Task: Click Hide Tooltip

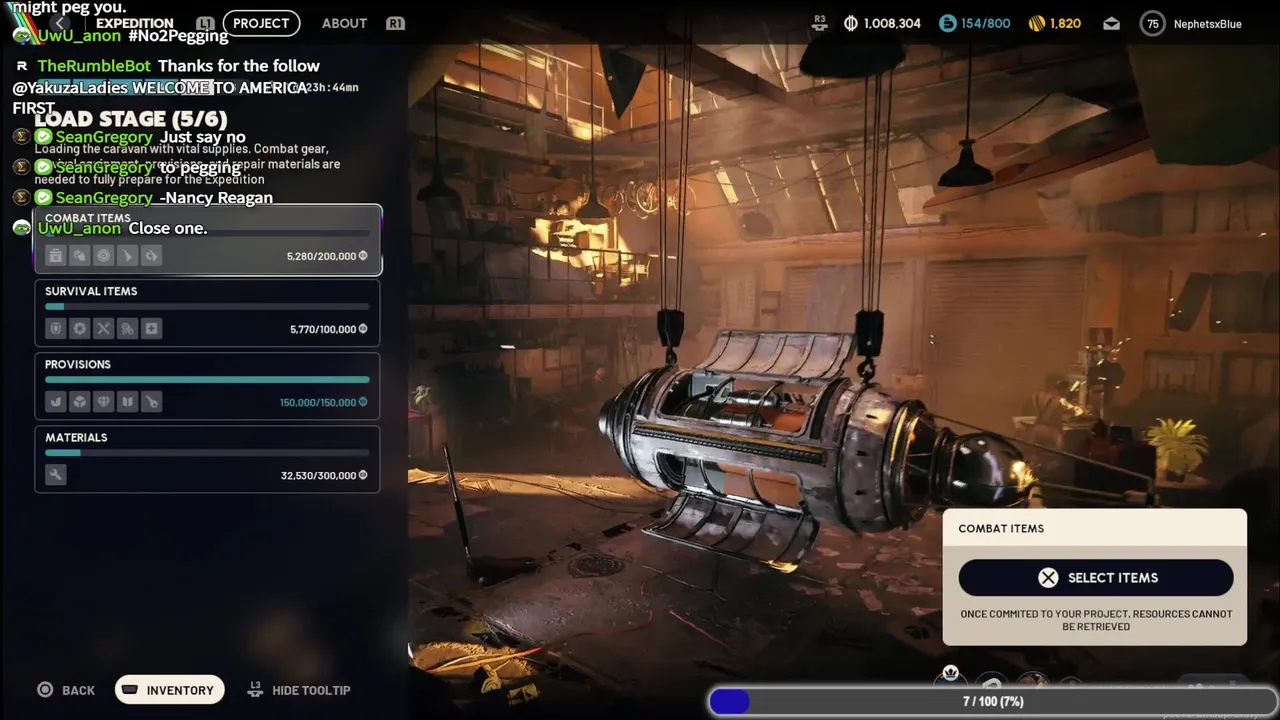Action: [298, 690]
